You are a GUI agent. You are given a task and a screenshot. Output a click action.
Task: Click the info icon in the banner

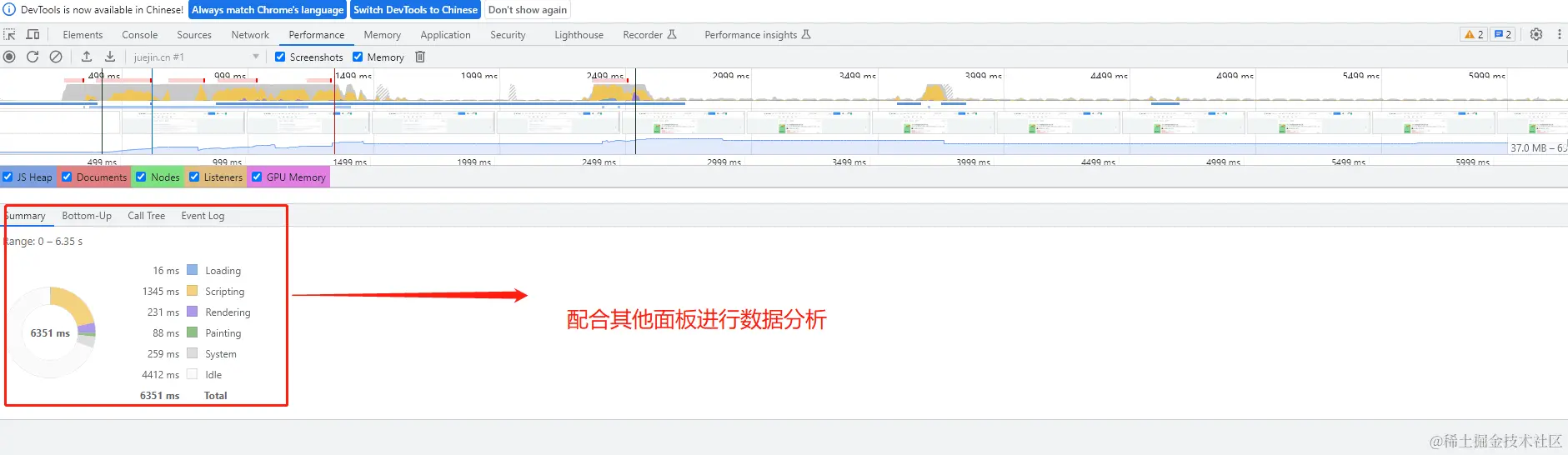10,10
